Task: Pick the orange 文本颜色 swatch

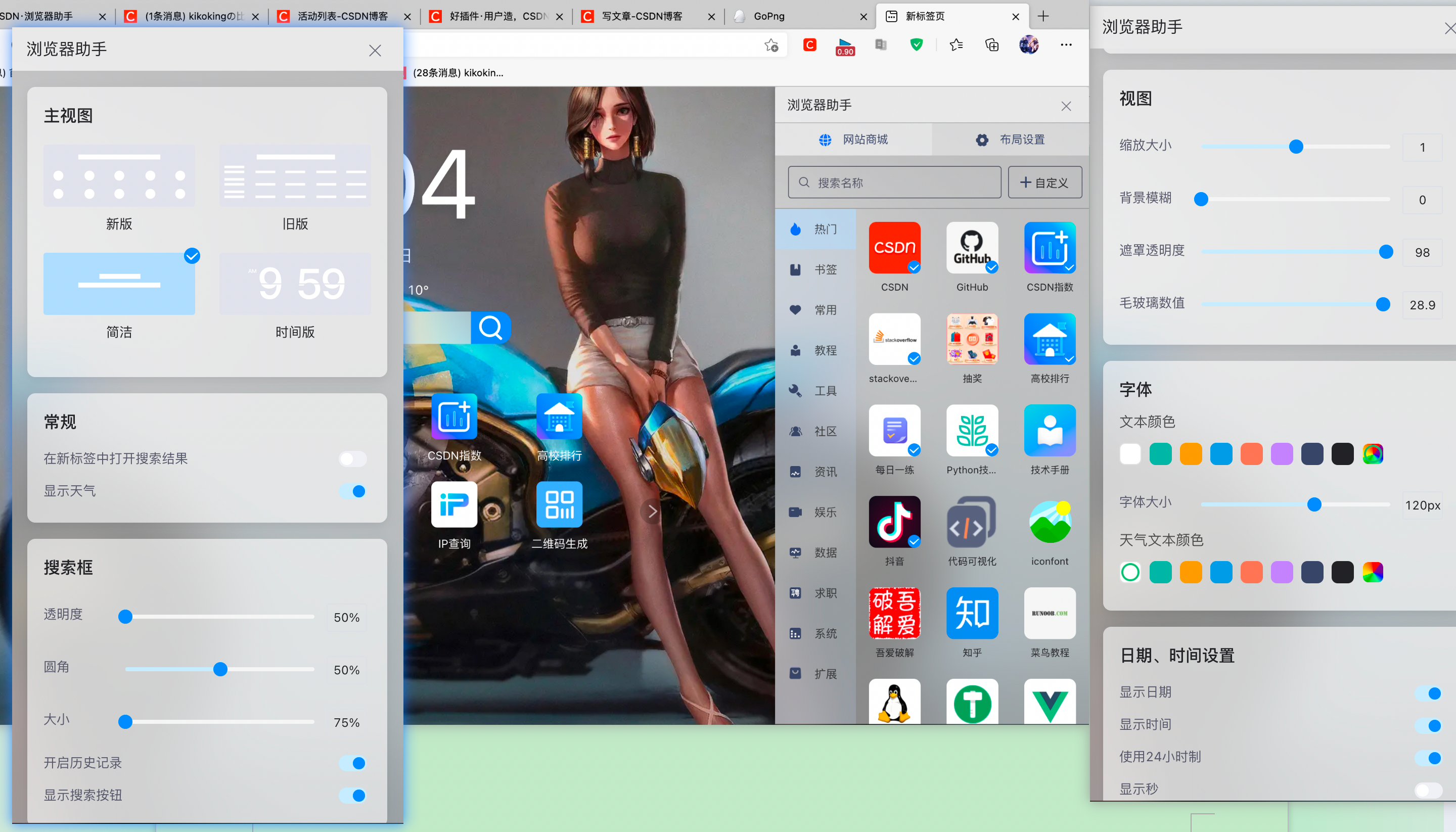Action: pos(1190,454)
